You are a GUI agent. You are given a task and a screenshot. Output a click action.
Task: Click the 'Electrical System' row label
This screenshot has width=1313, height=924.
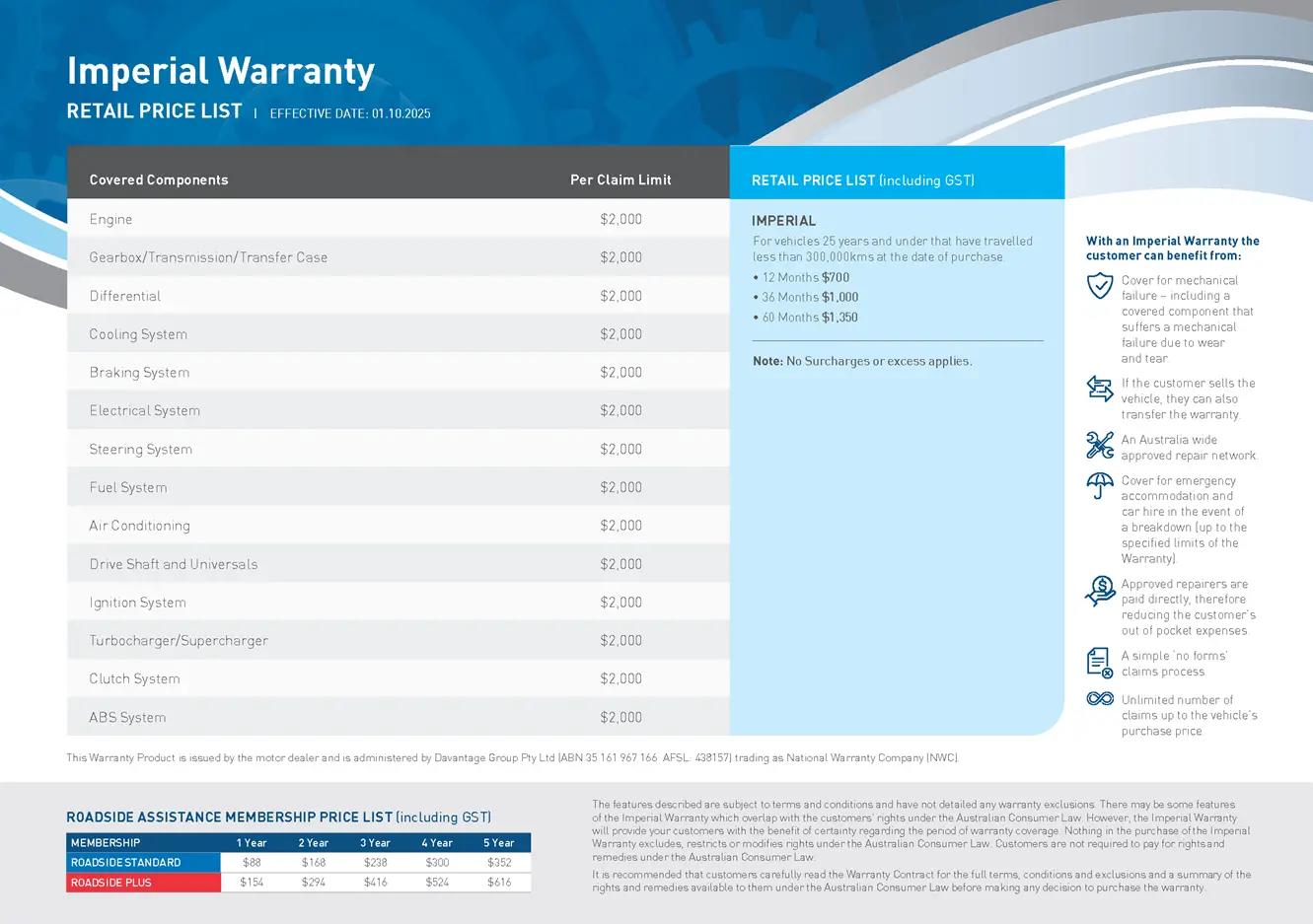(144, 410)
